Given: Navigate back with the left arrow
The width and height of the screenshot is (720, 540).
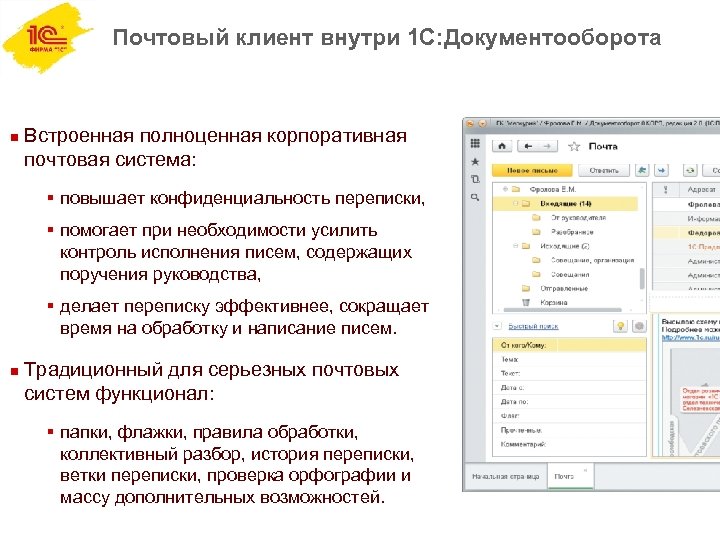Looking at the screenshot, I should (x=528, y=146).
